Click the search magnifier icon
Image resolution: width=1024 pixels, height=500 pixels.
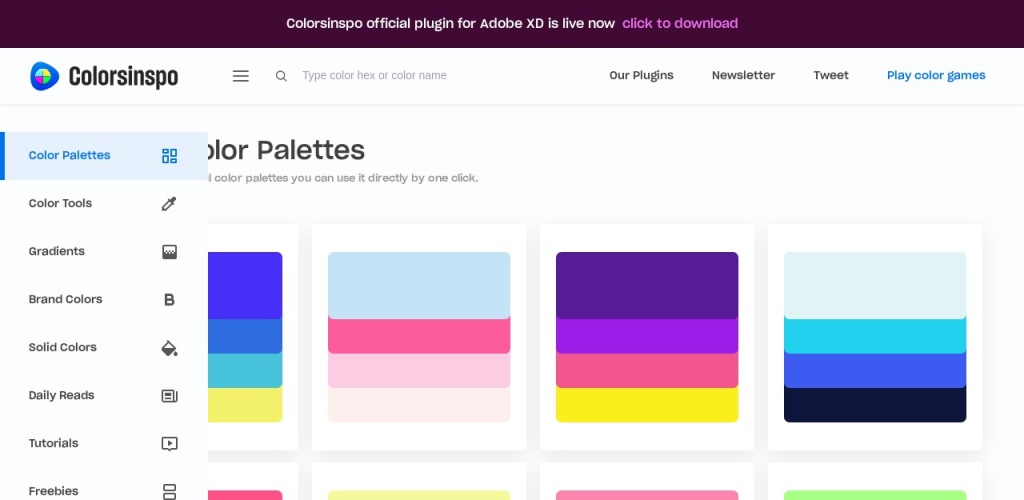click(281, 76)
